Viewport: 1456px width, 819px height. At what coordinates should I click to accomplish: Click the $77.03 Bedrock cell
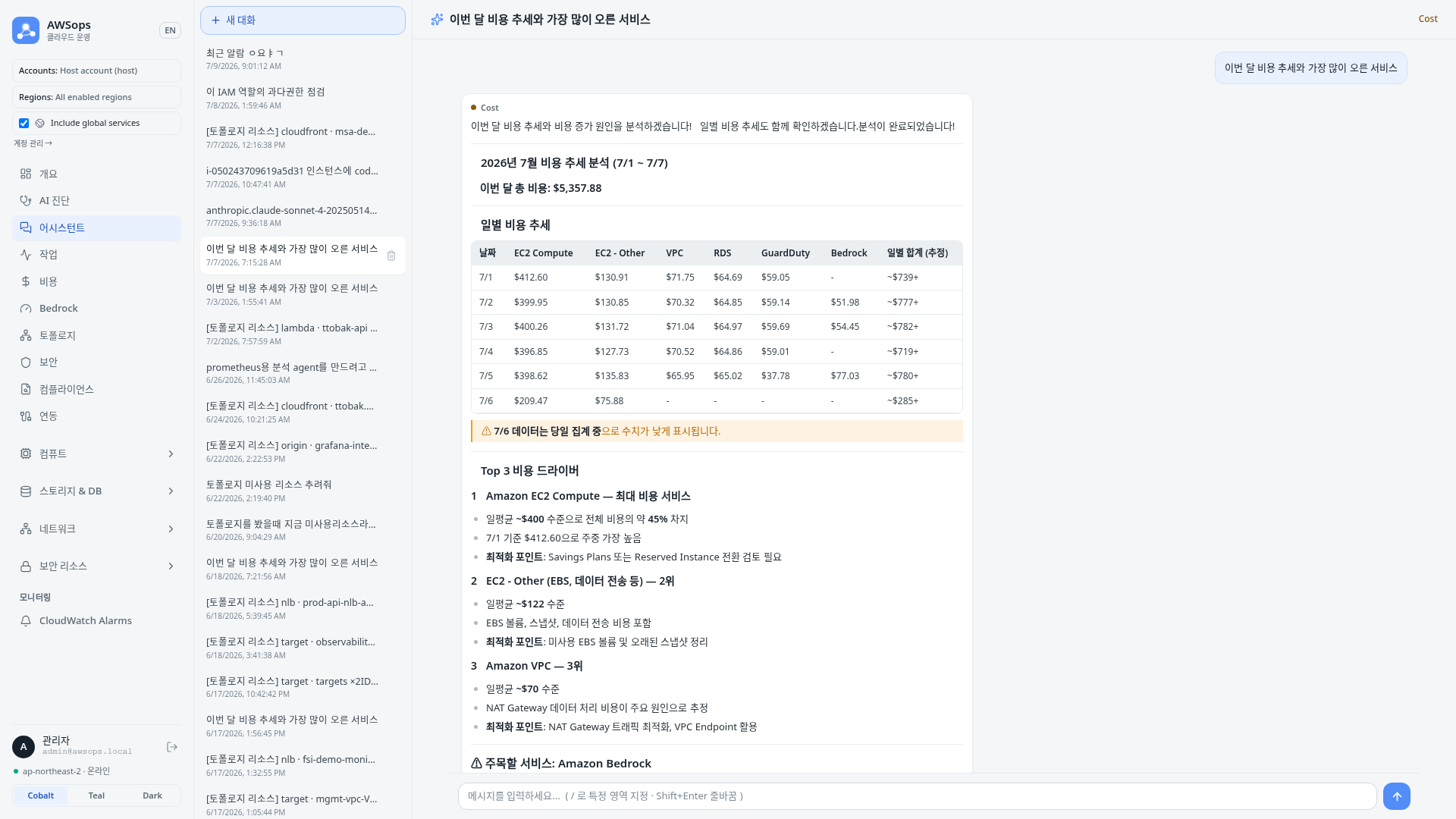coord(845,376)
